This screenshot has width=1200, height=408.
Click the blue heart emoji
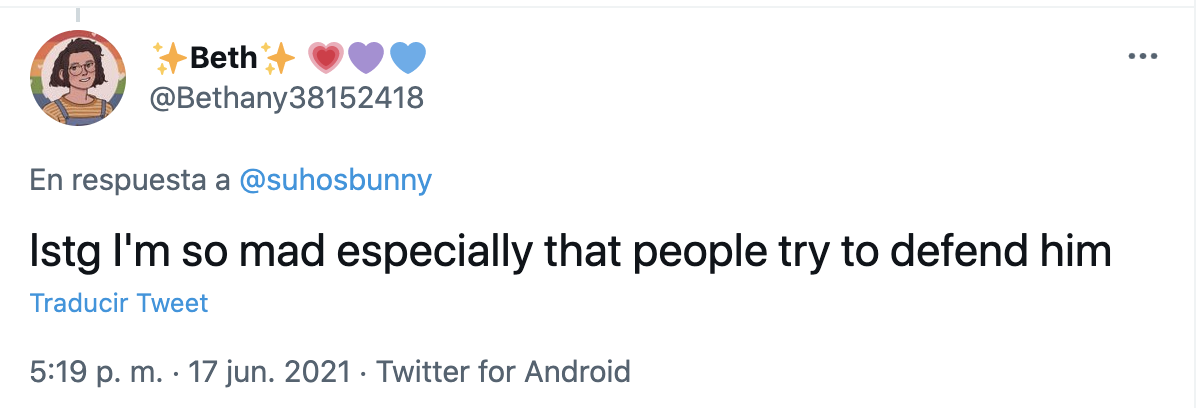[x=406, y=59]
